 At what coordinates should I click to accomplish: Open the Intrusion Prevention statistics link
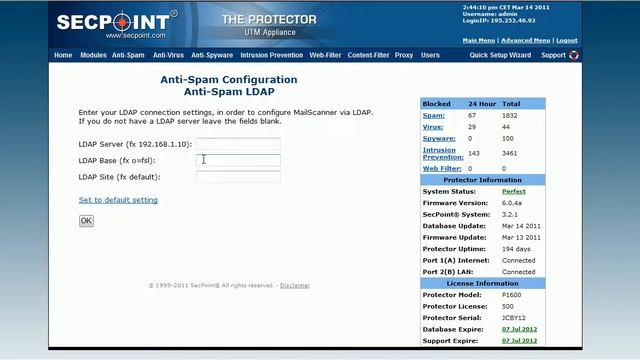coord(443,153)
